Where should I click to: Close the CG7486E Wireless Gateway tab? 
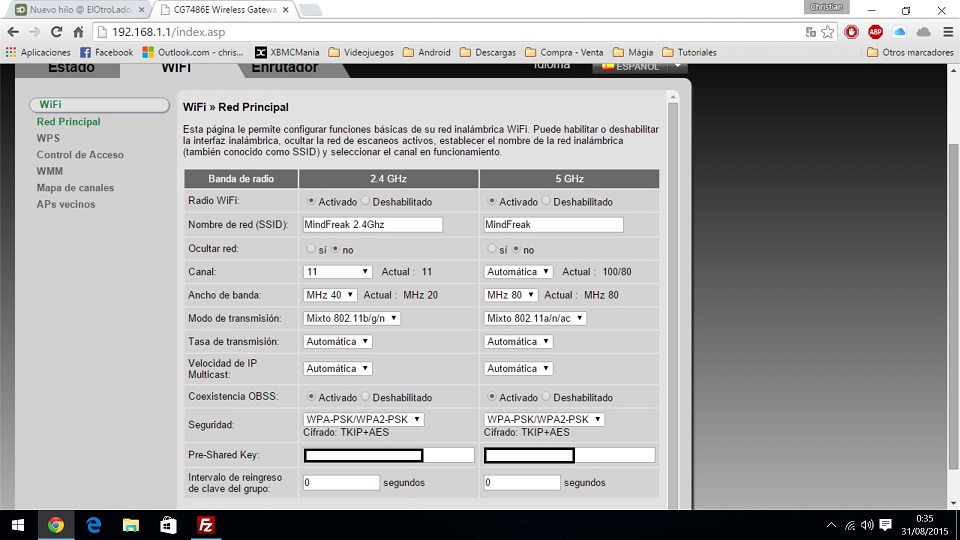point(285,10)
